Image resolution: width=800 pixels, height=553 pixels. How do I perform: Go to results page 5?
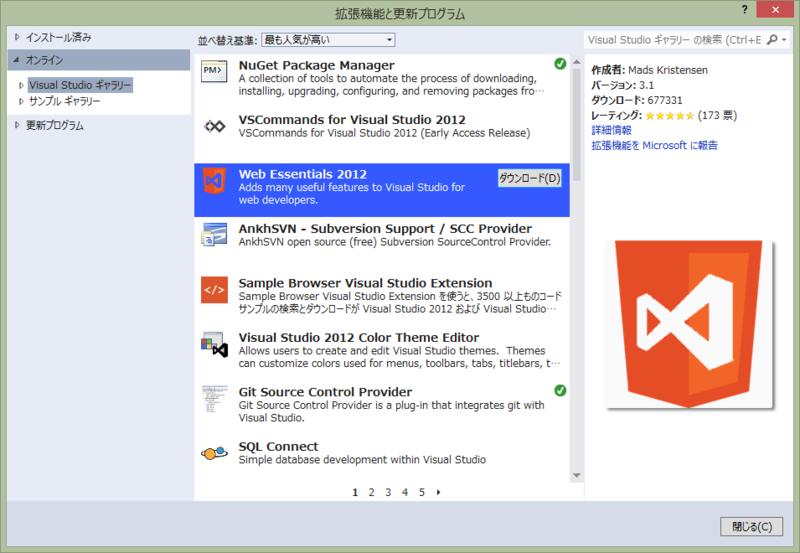422,492
